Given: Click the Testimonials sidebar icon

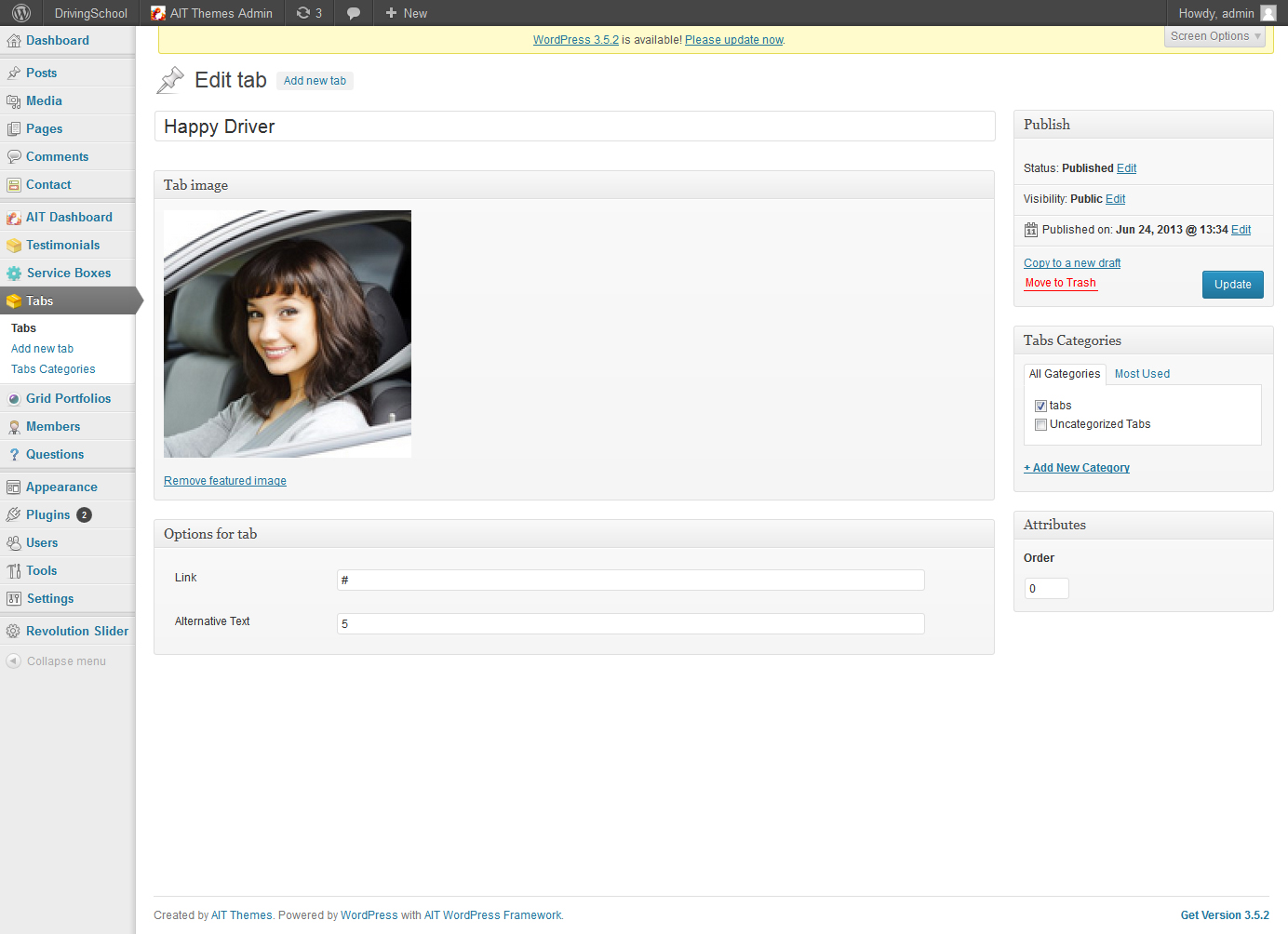Looking at the screenshot, I should [x=14, y=246].
